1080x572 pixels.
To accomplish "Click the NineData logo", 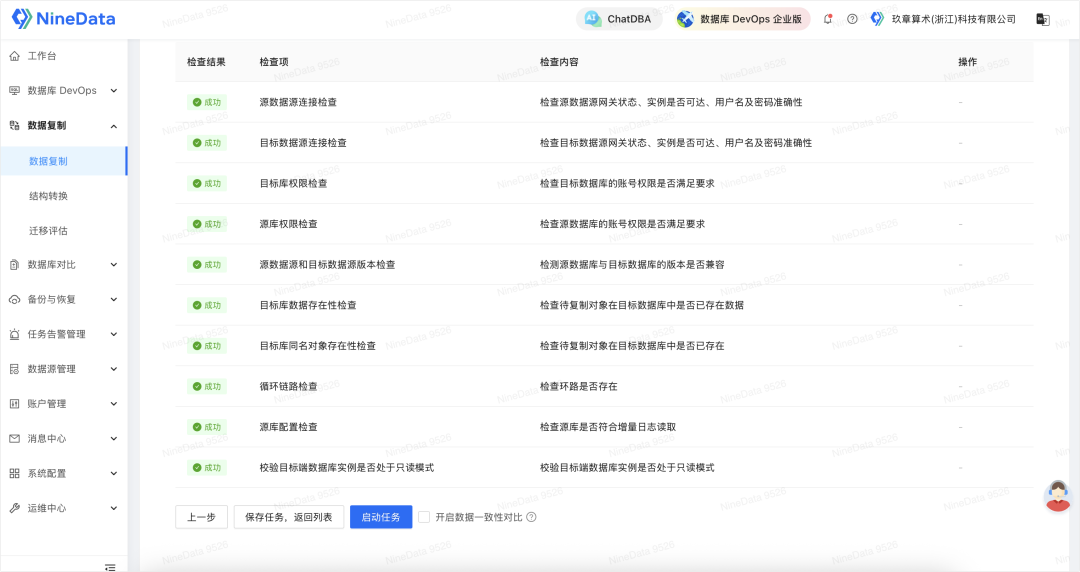I will pos(62,19).
